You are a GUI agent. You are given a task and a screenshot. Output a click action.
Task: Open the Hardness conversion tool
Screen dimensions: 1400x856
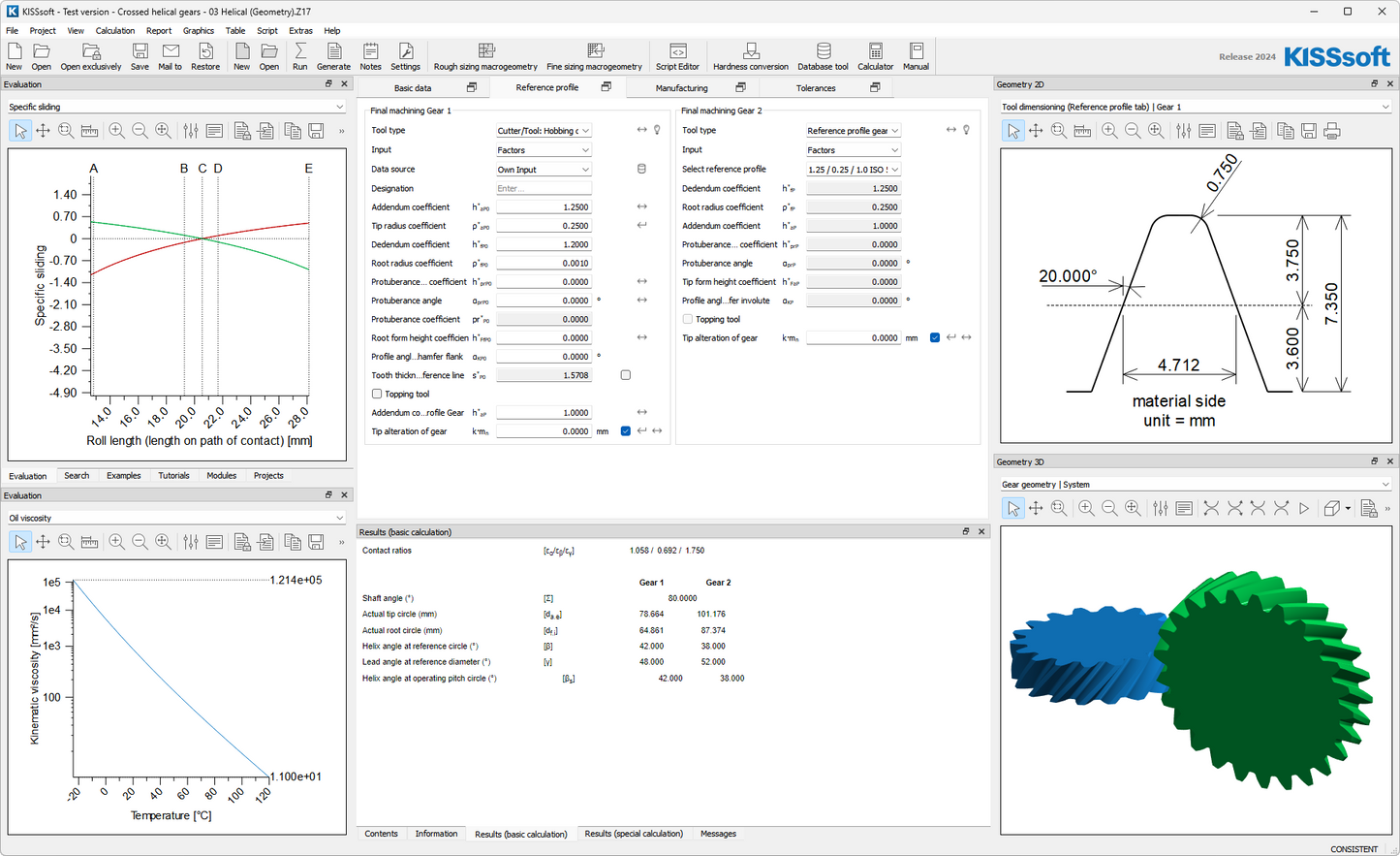[x=750, y=56]
